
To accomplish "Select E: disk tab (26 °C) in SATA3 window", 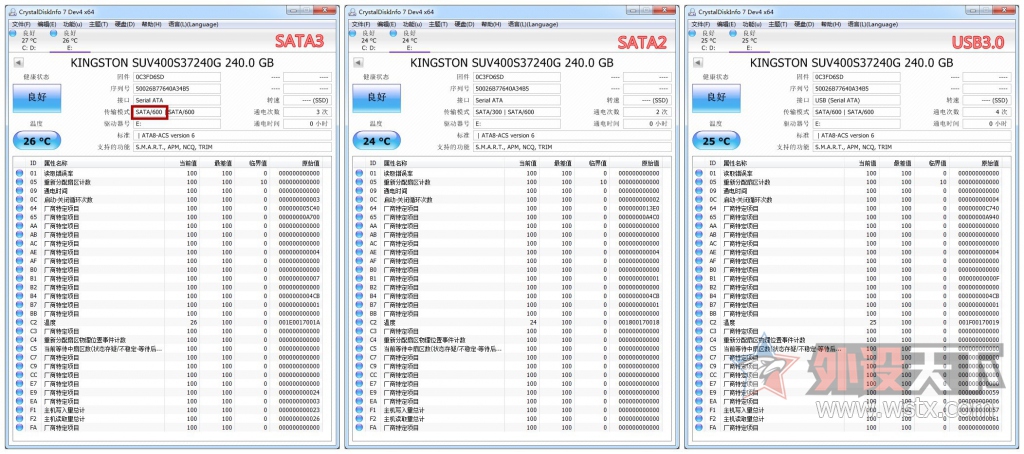I will point(69,40).
